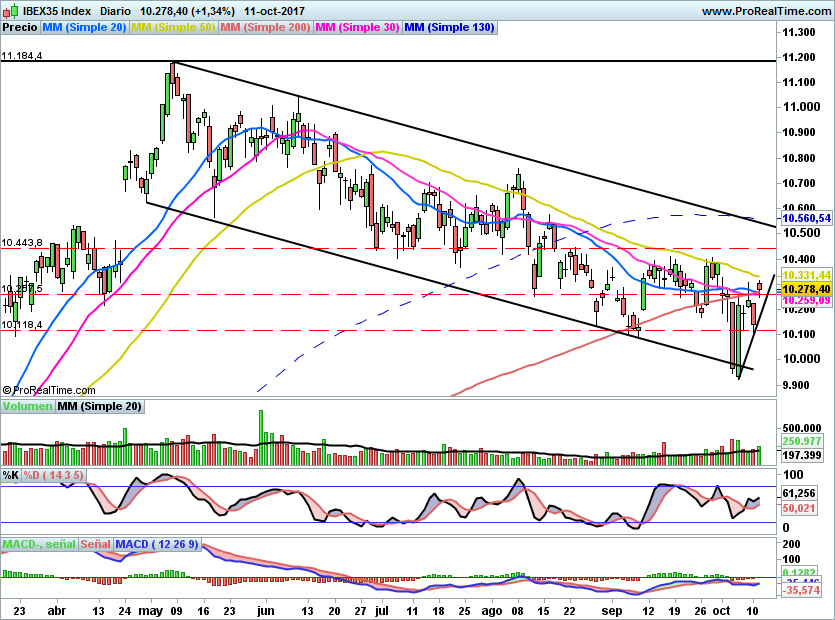Click the 10.443,8 level label

point(22,243)
